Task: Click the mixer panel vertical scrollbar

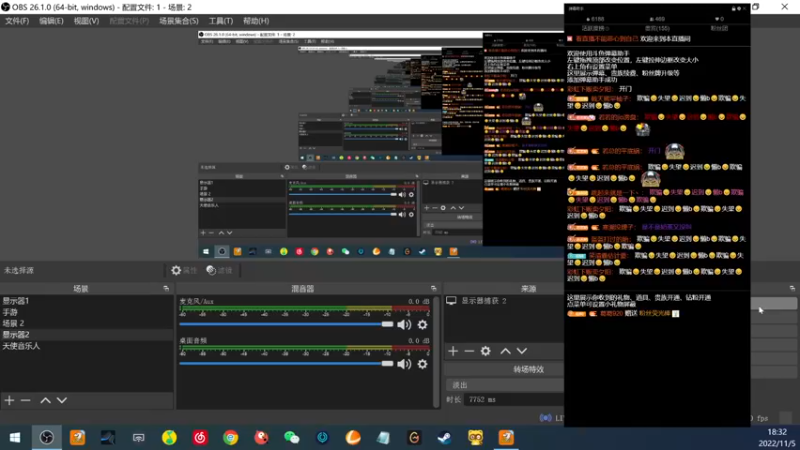Action: click(x=436, y=351)
